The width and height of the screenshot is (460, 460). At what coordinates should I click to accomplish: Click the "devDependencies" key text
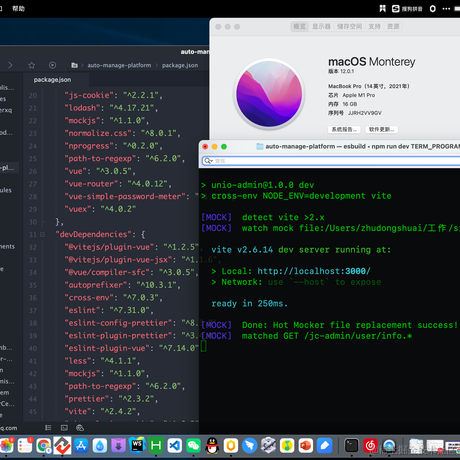click(94, 235)
